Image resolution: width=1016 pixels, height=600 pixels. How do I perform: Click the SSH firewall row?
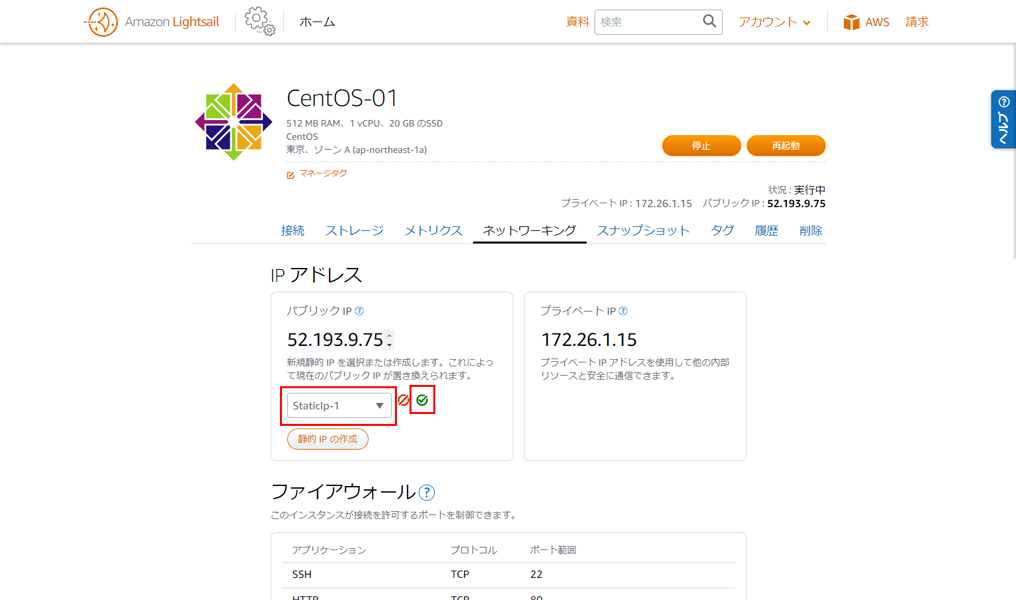(x=509, y=575)
